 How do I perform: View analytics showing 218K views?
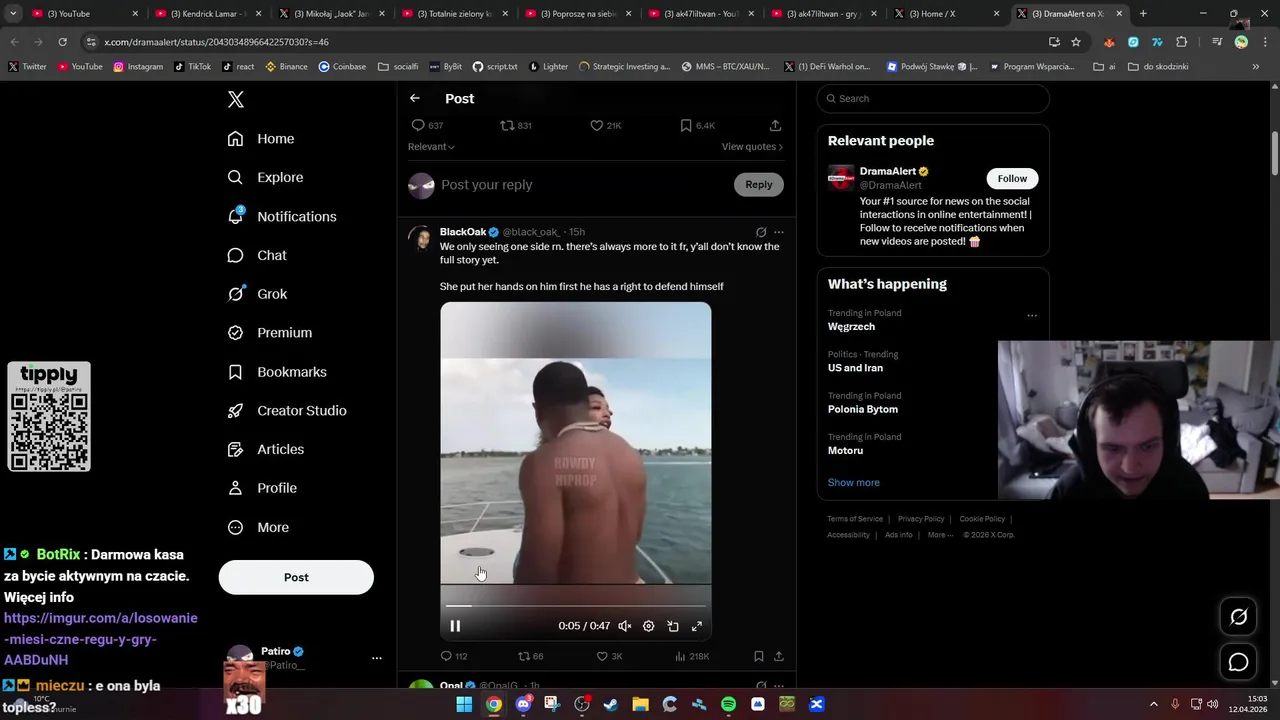click(692, 656)
